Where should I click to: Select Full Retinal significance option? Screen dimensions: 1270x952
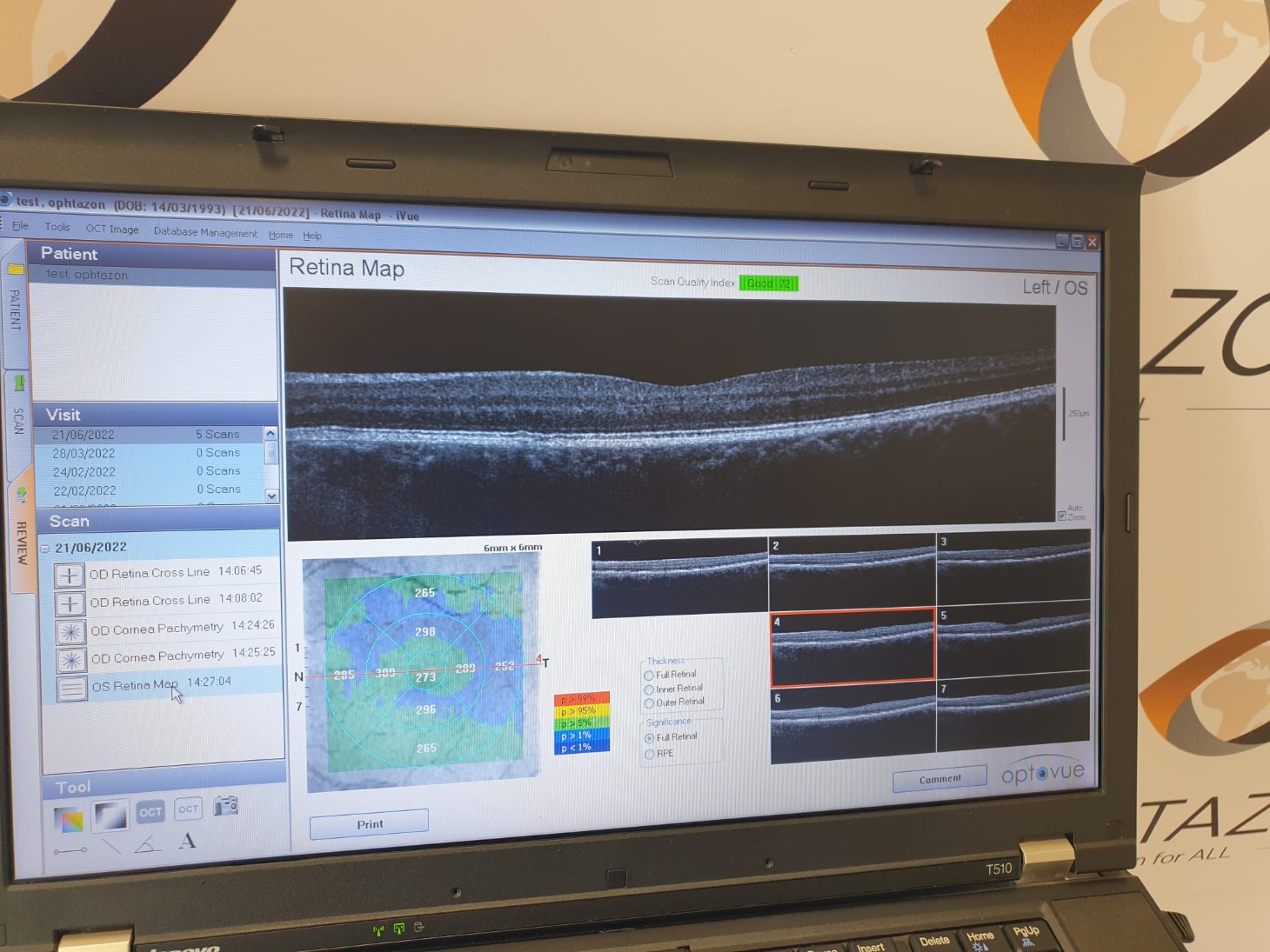pos(671,737)
